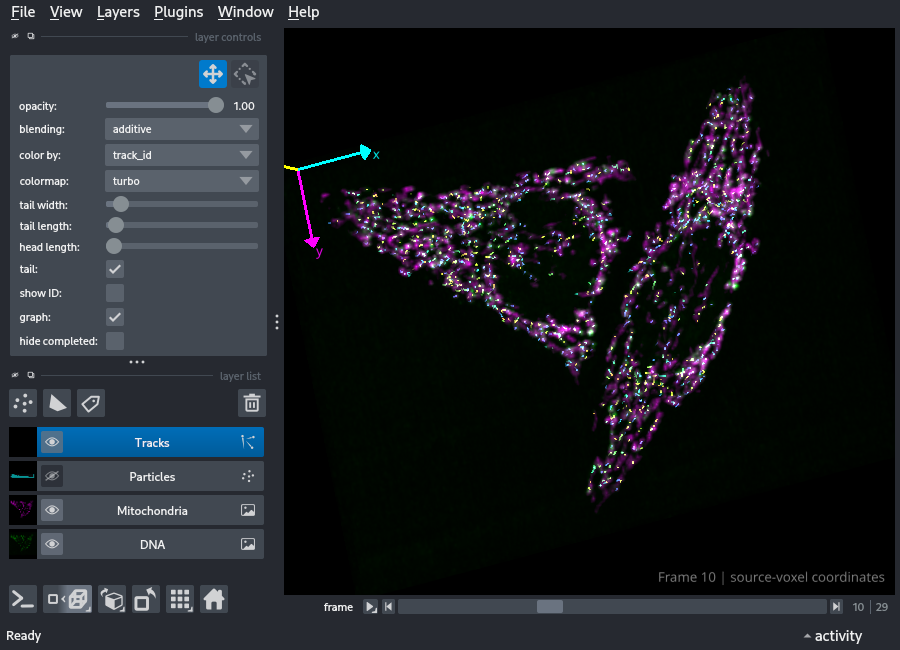Open the Plugins menu
The width and height of the screenshot is (900, 650).
pos(179,12)
